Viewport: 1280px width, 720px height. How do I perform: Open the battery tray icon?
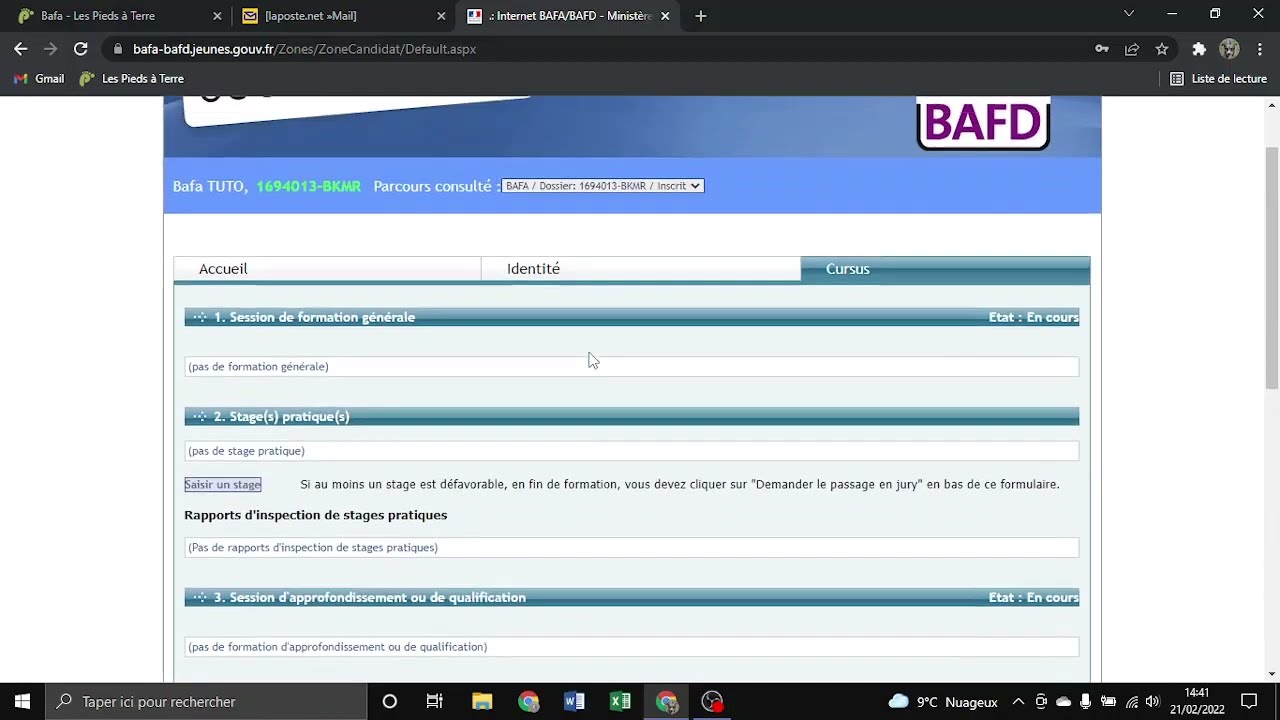(1108, 701)
